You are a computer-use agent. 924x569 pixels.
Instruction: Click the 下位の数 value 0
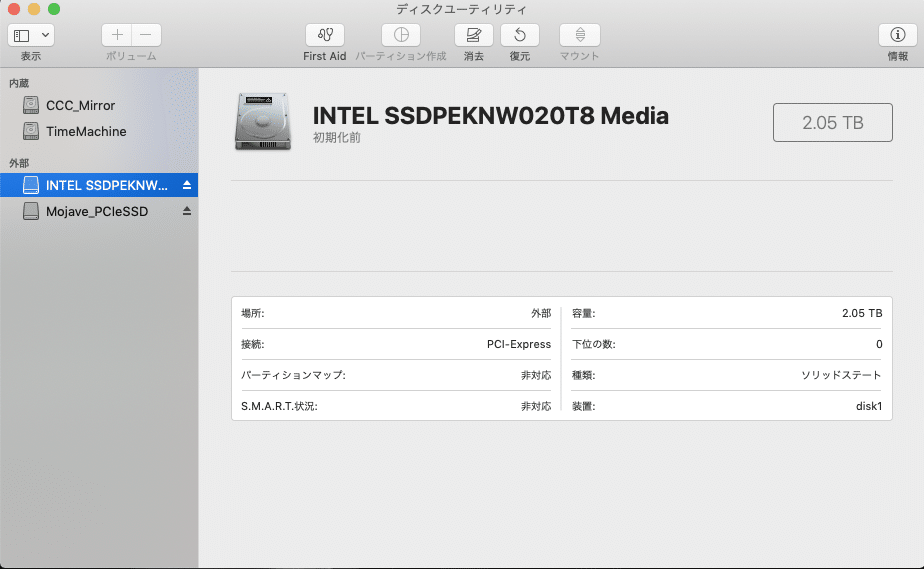[879, 344]
